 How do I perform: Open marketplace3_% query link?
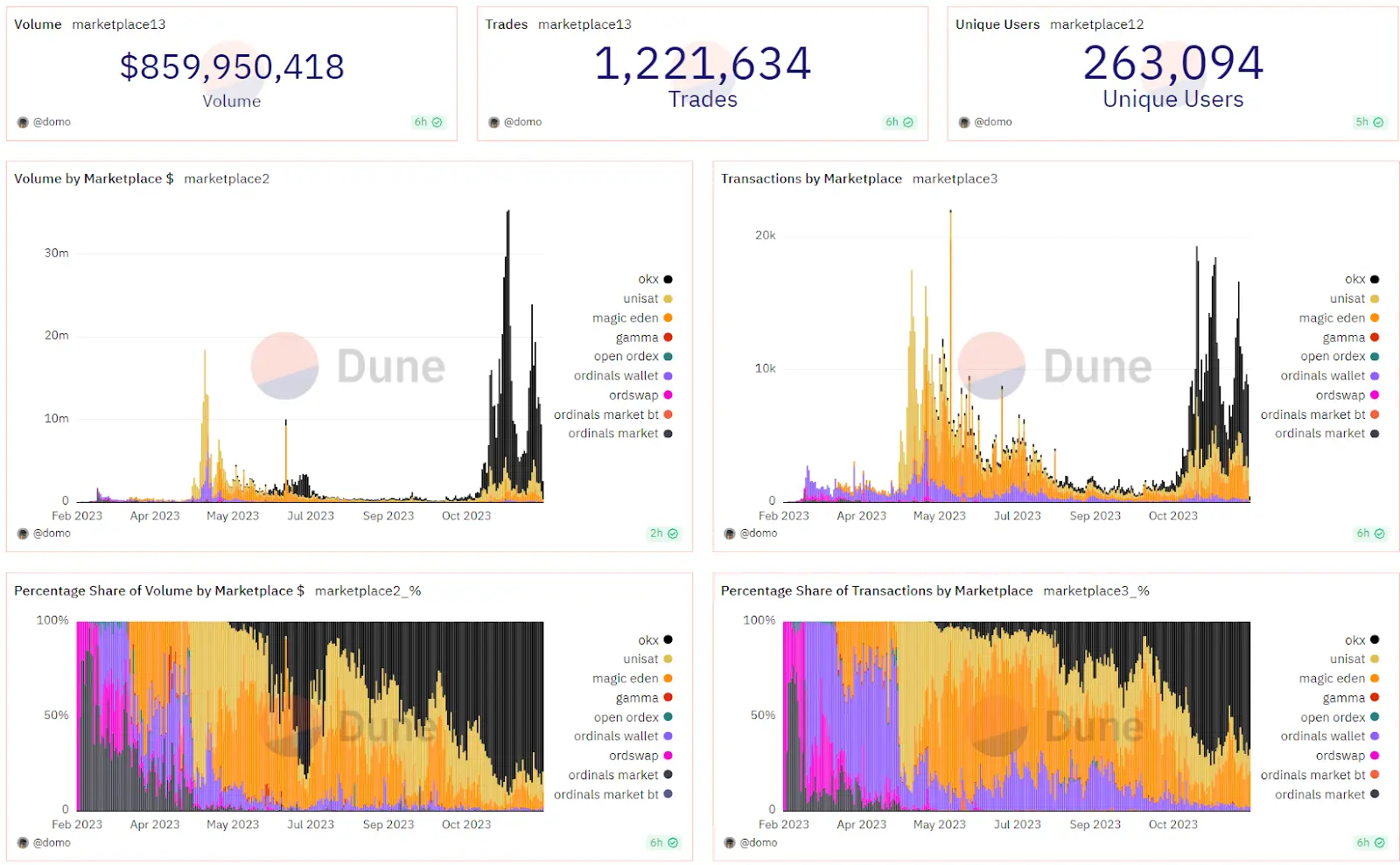click(x=1096, y=591)
